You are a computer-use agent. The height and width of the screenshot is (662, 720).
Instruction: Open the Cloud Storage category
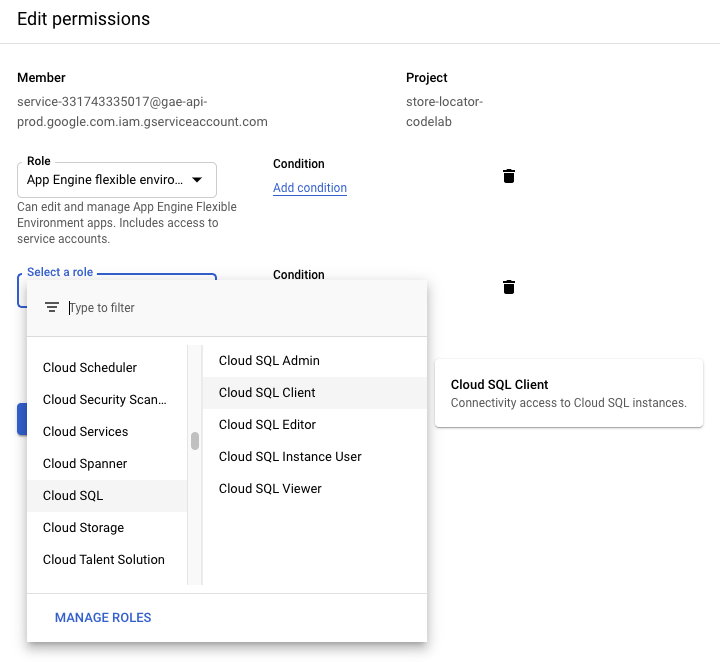click(x=83, y=528)
